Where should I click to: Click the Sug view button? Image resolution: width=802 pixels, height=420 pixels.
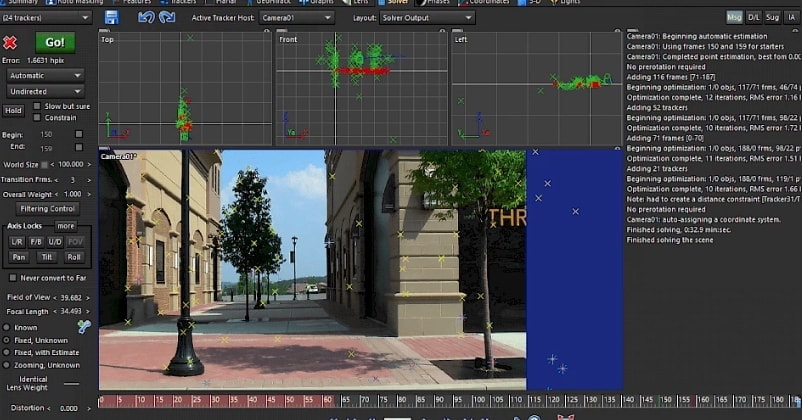(774, 17)
